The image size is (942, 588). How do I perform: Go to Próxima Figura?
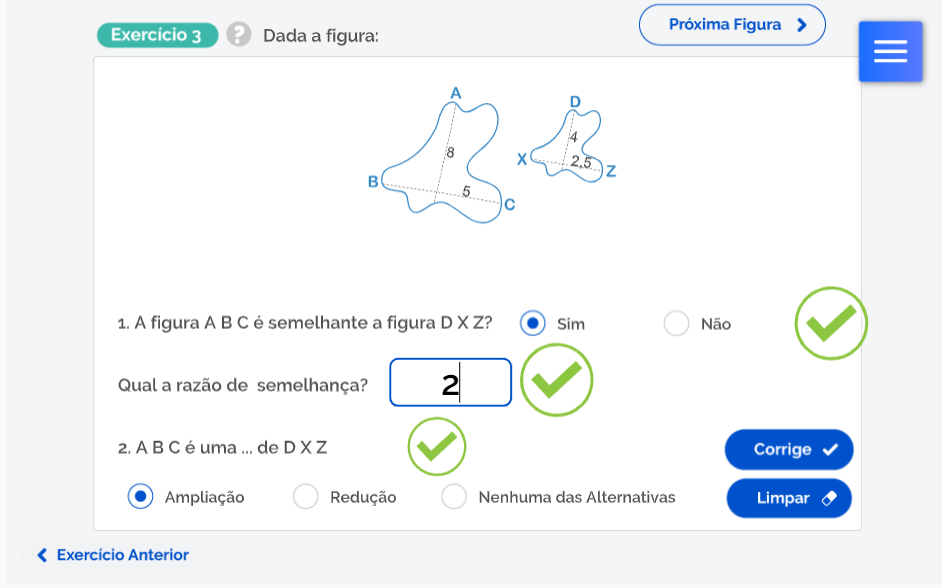tap(731, 25)
